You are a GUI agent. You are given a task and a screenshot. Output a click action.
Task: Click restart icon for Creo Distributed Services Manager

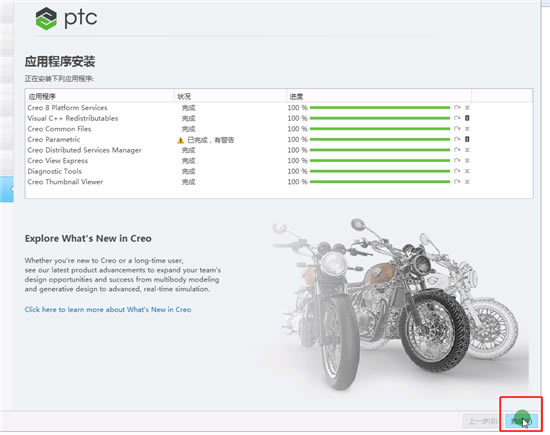click(457, 150)
